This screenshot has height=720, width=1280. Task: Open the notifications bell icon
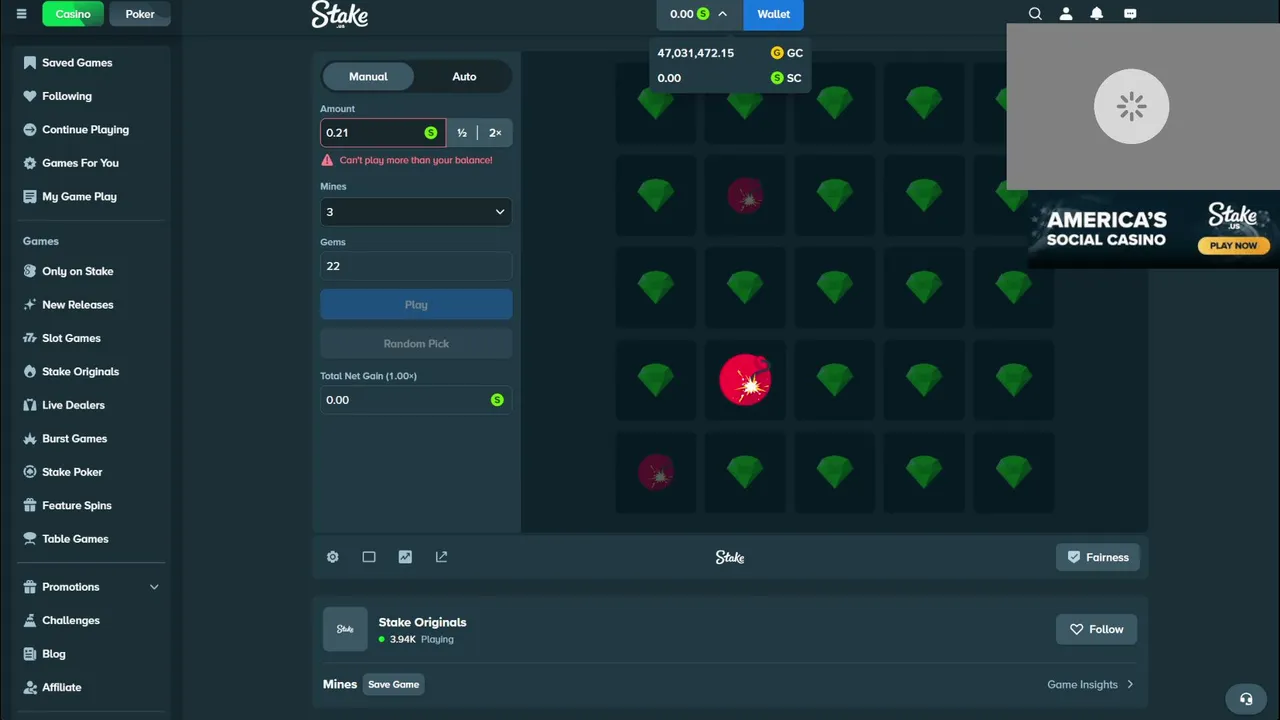click(1097, 14)
